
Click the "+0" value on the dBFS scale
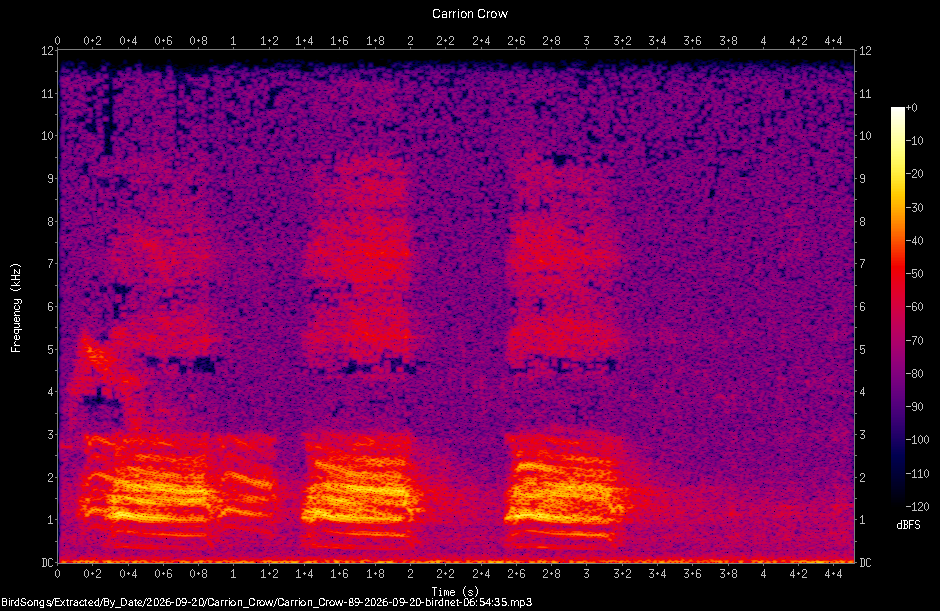pos(911,108)
